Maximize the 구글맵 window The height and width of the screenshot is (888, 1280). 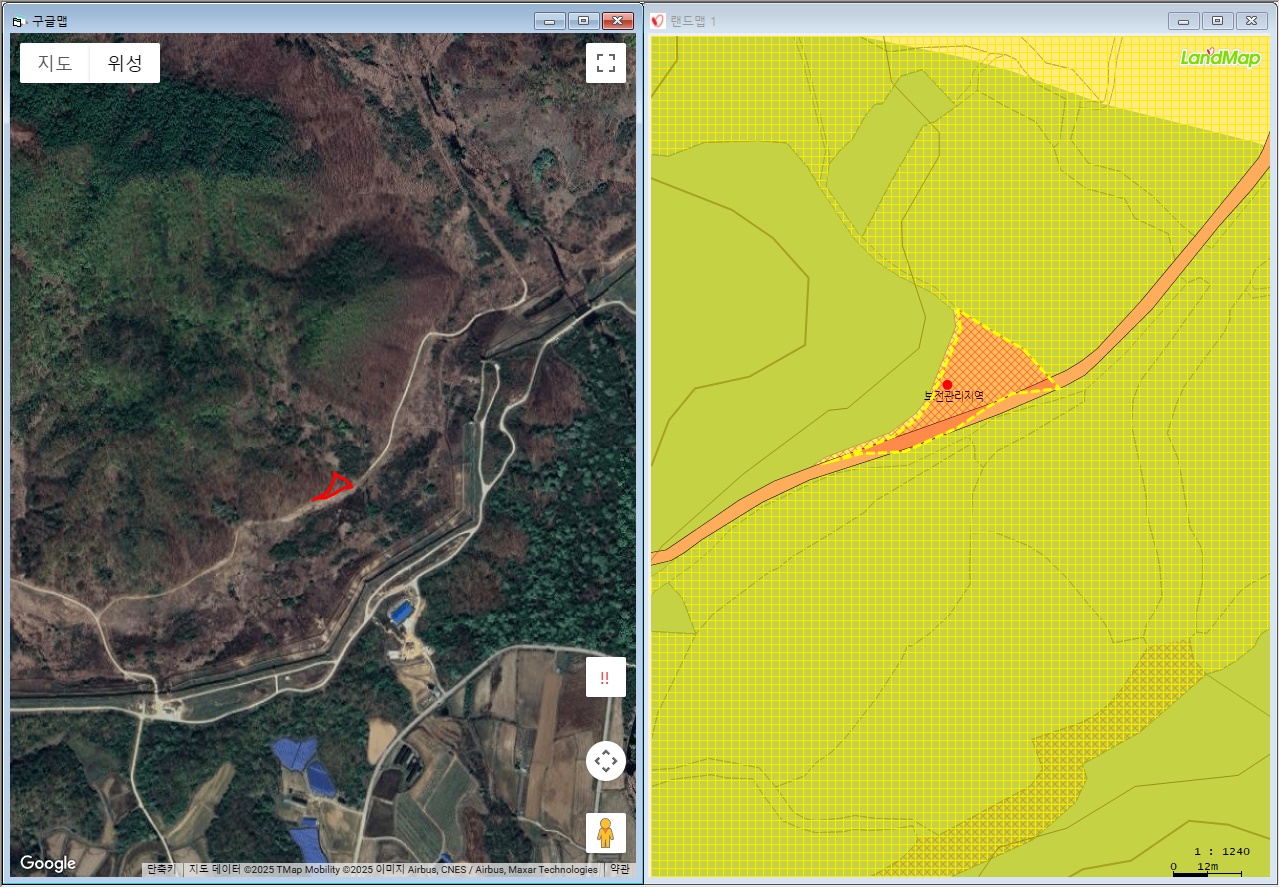click(x=584, y=21)
